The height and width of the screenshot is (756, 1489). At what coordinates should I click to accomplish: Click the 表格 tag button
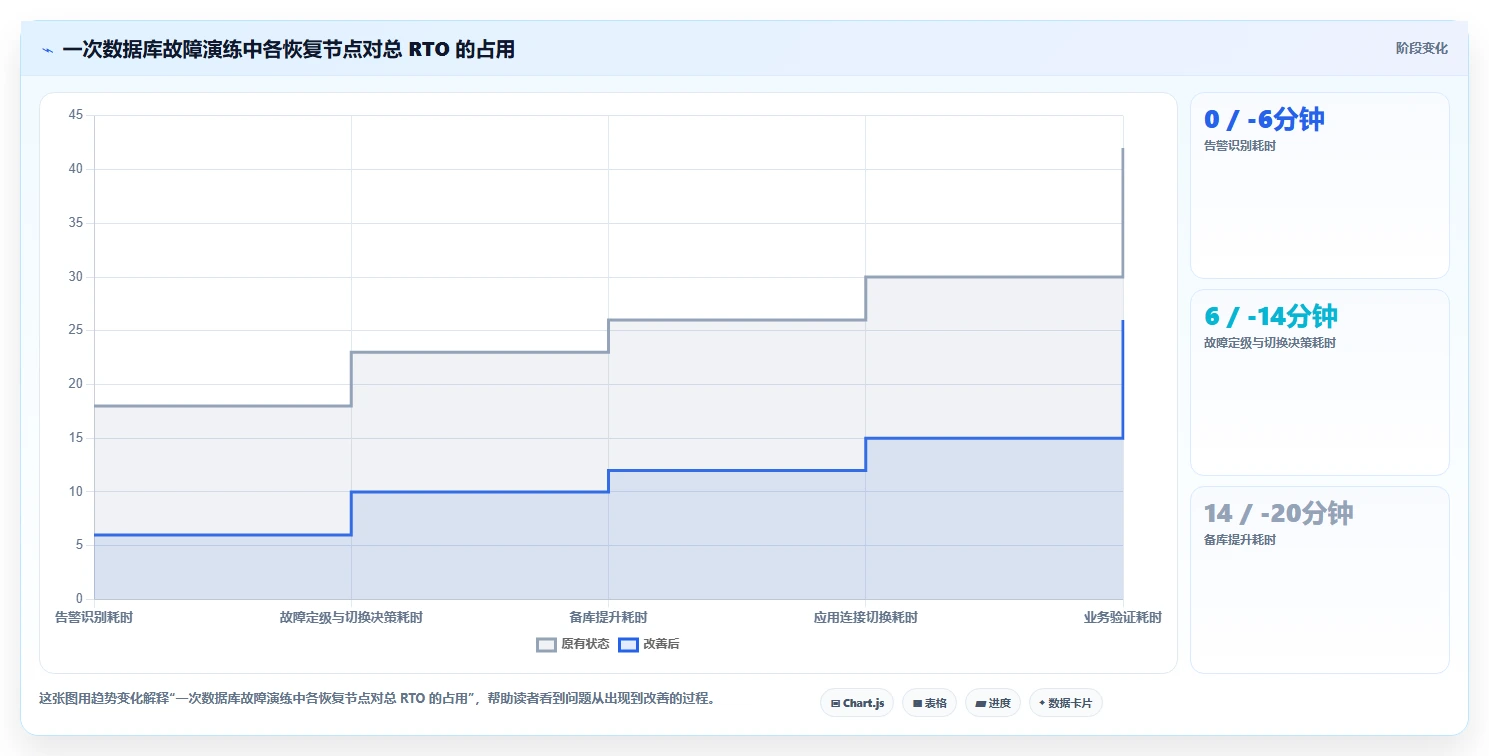click(929, 703)
